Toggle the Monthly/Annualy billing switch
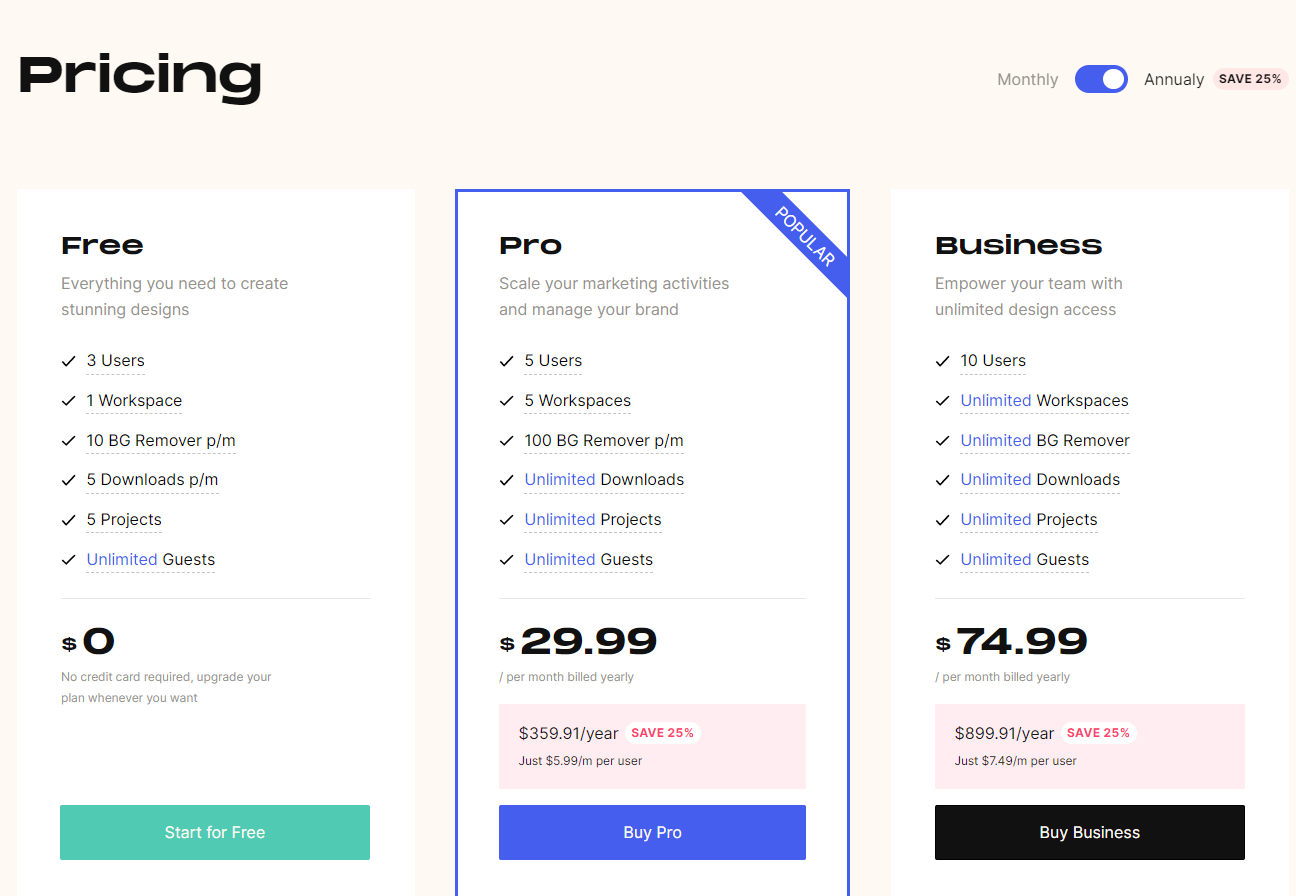The width and height of the screenshot is (1296, 896). pyautogui.click(x=1101, y=79)
